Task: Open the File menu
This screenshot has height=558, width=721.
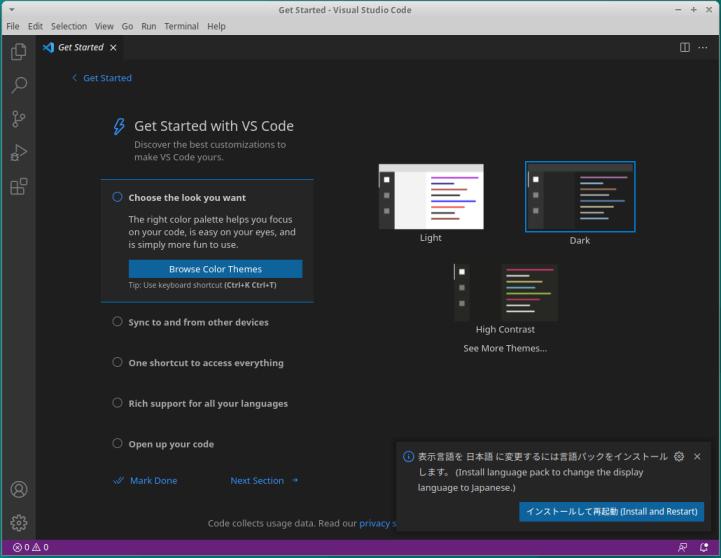Action: pyautogui.click(x=13, y=26)
